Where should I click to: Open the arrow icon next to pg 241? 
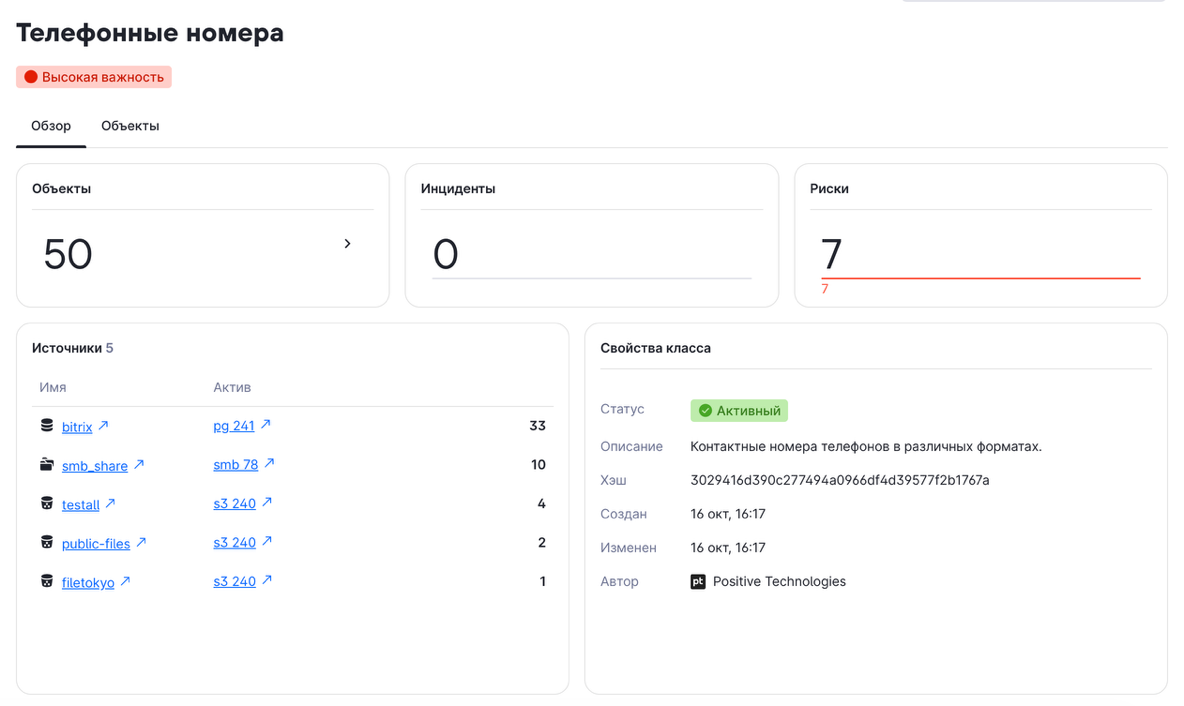click(266, 425)
